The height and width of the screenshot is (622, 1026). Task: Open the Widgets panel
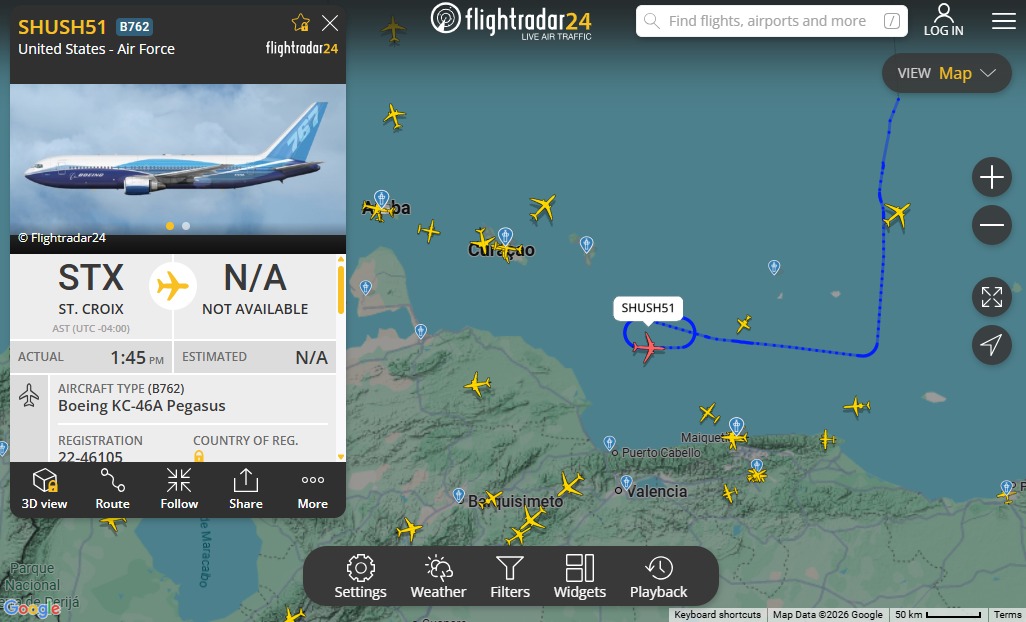tap(580, 576)
